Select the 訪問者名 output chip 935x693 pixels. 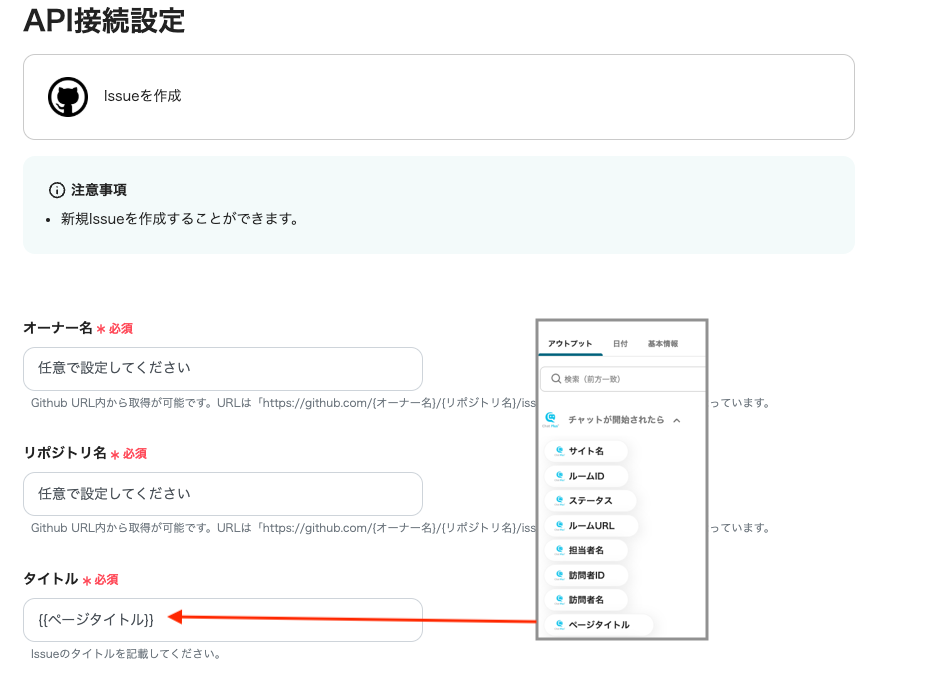(586, 600)
